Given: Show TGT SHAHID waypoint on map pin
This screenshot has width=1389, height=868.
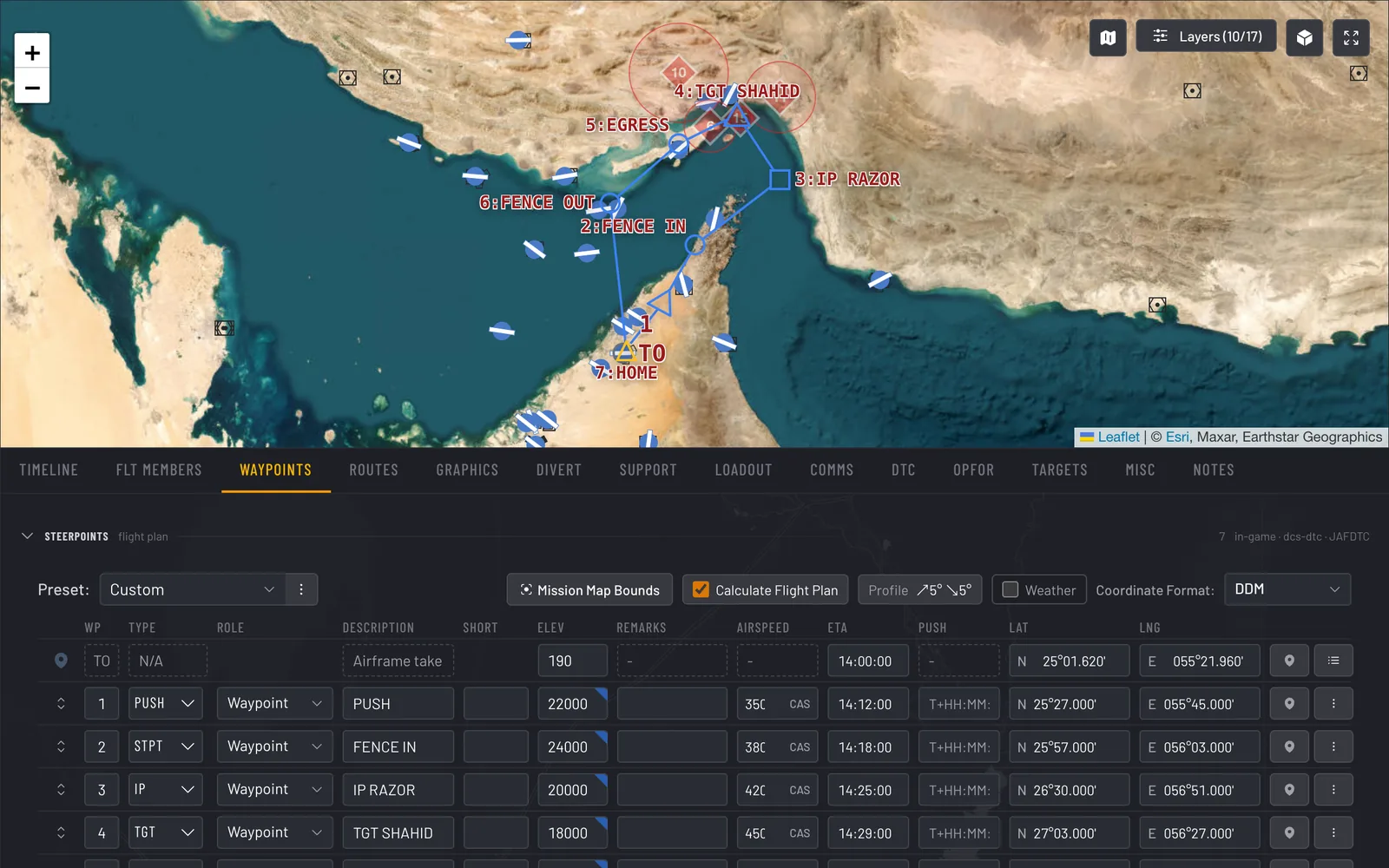Looking at the screenshot, I should pyautogui.click(x=1289, y=832).
